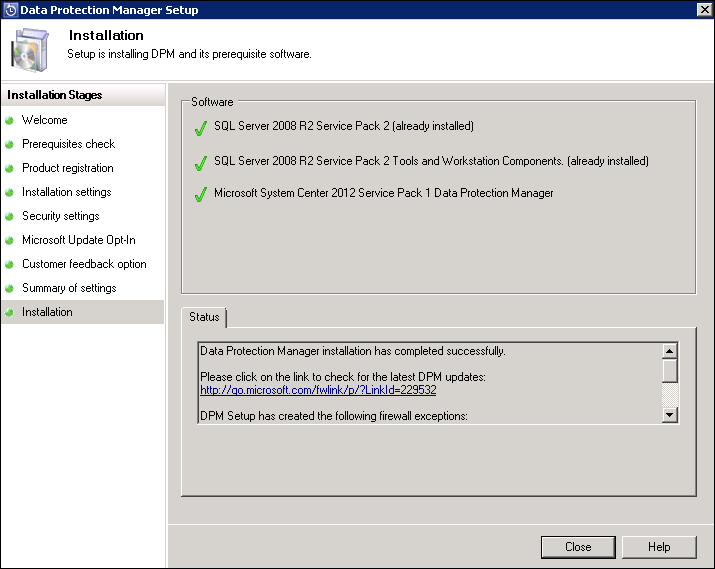The height and width of the screenshot is (569, 715).
Task: Click green bullet next to Product registration
Action: point(9,168)
